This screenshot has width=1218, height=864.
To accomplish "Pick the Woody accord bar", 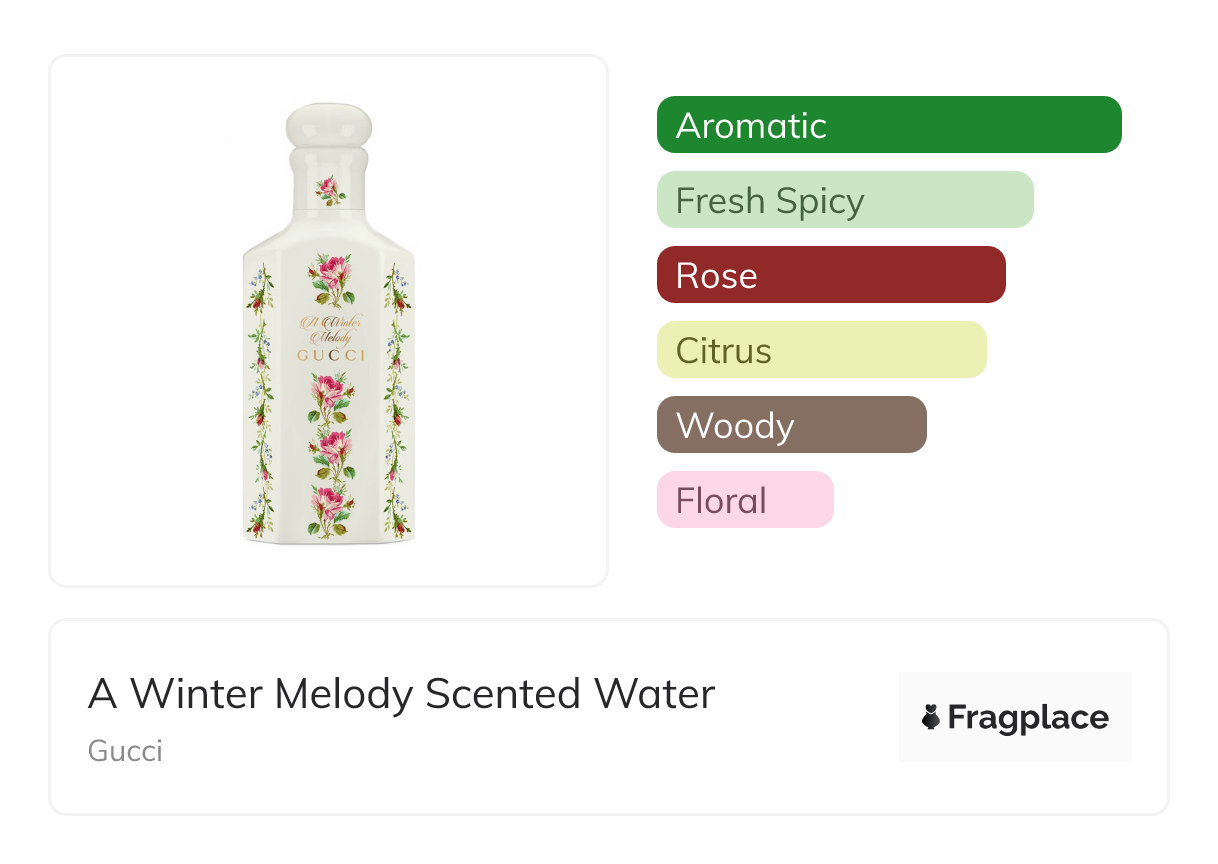I will 791,425.
